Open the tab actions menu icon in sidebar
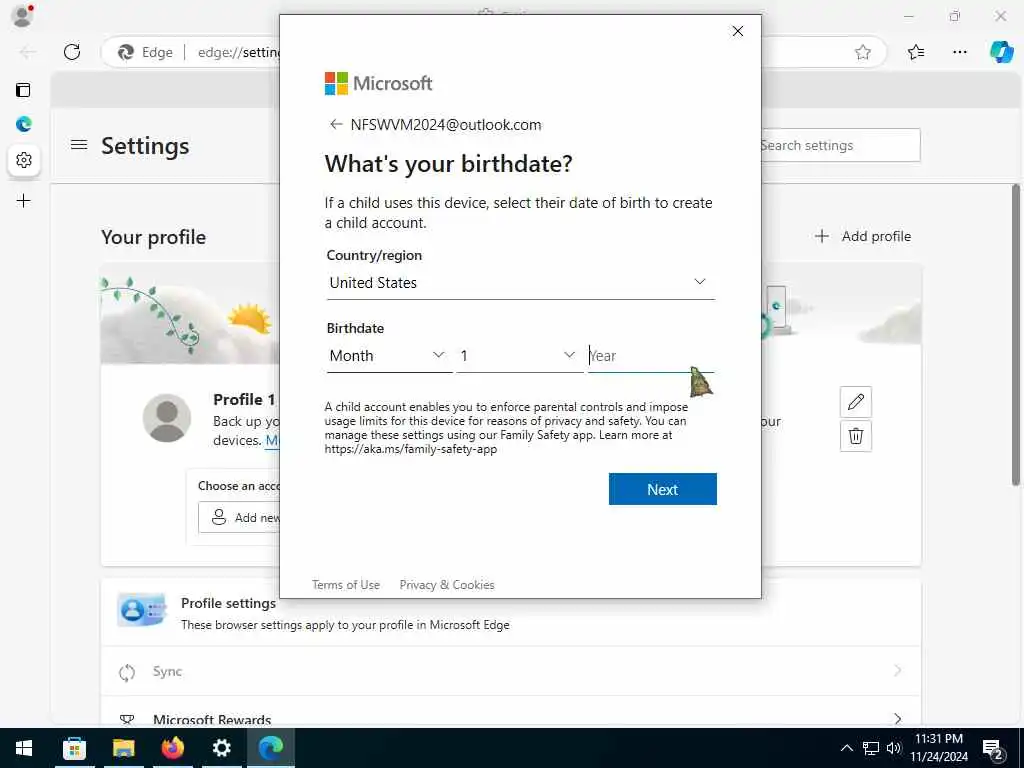The height and width of the screenshot is (768, 1024). 24,90
